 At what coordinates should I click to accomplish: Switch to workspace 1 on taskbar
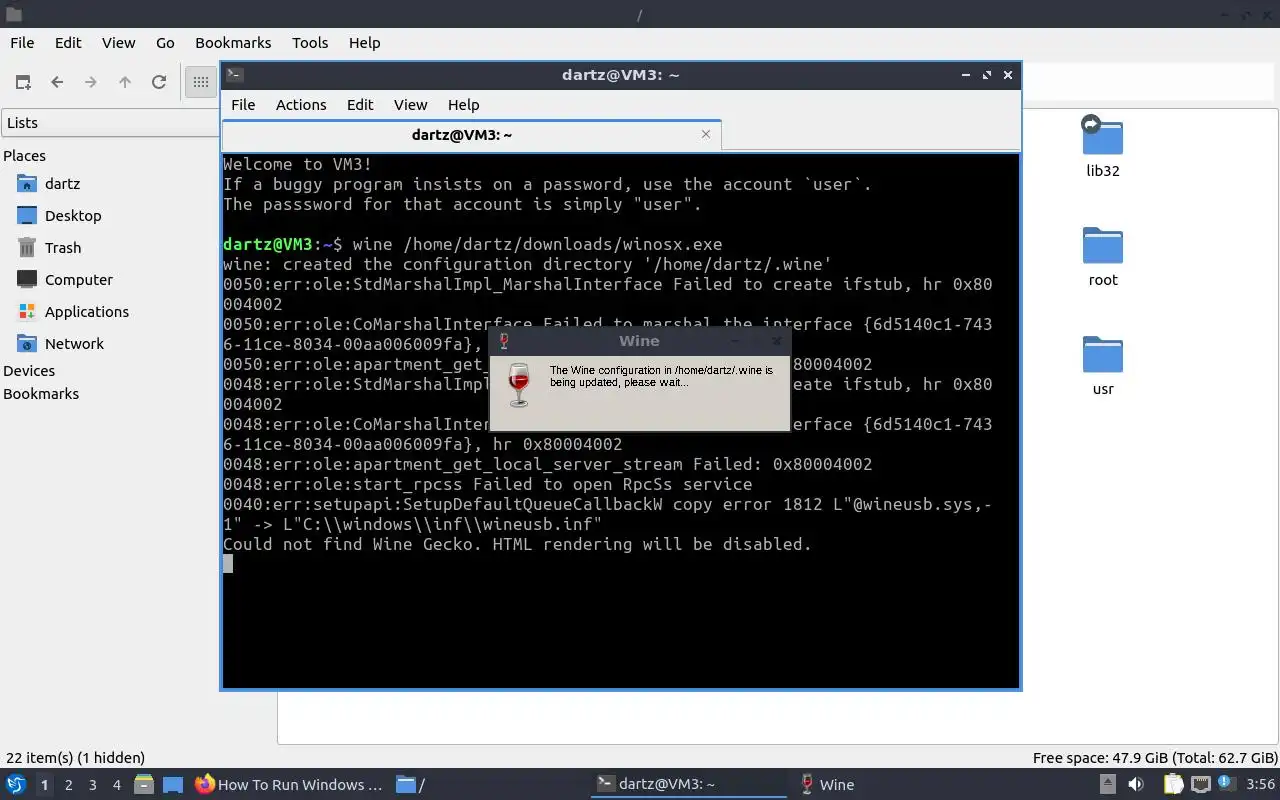44,785
